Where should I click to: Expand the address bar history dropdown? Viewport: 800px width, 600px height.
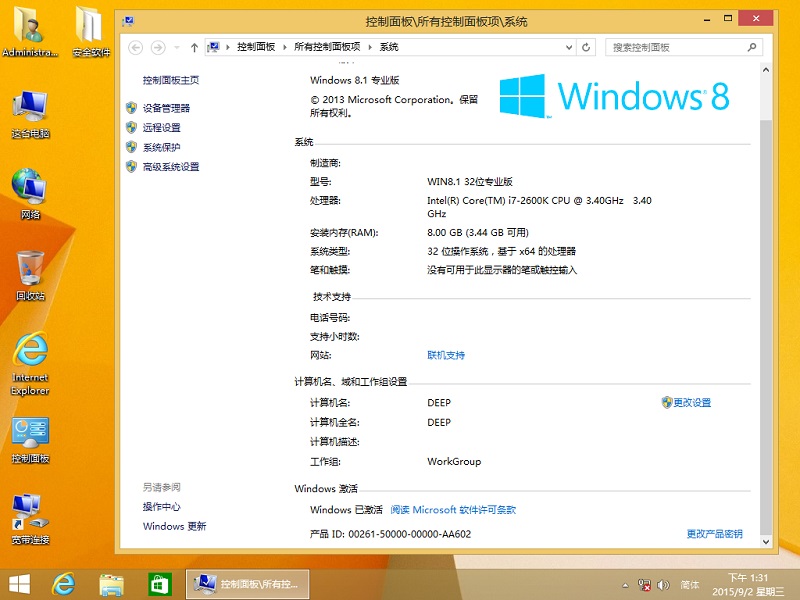coord(569,47)
